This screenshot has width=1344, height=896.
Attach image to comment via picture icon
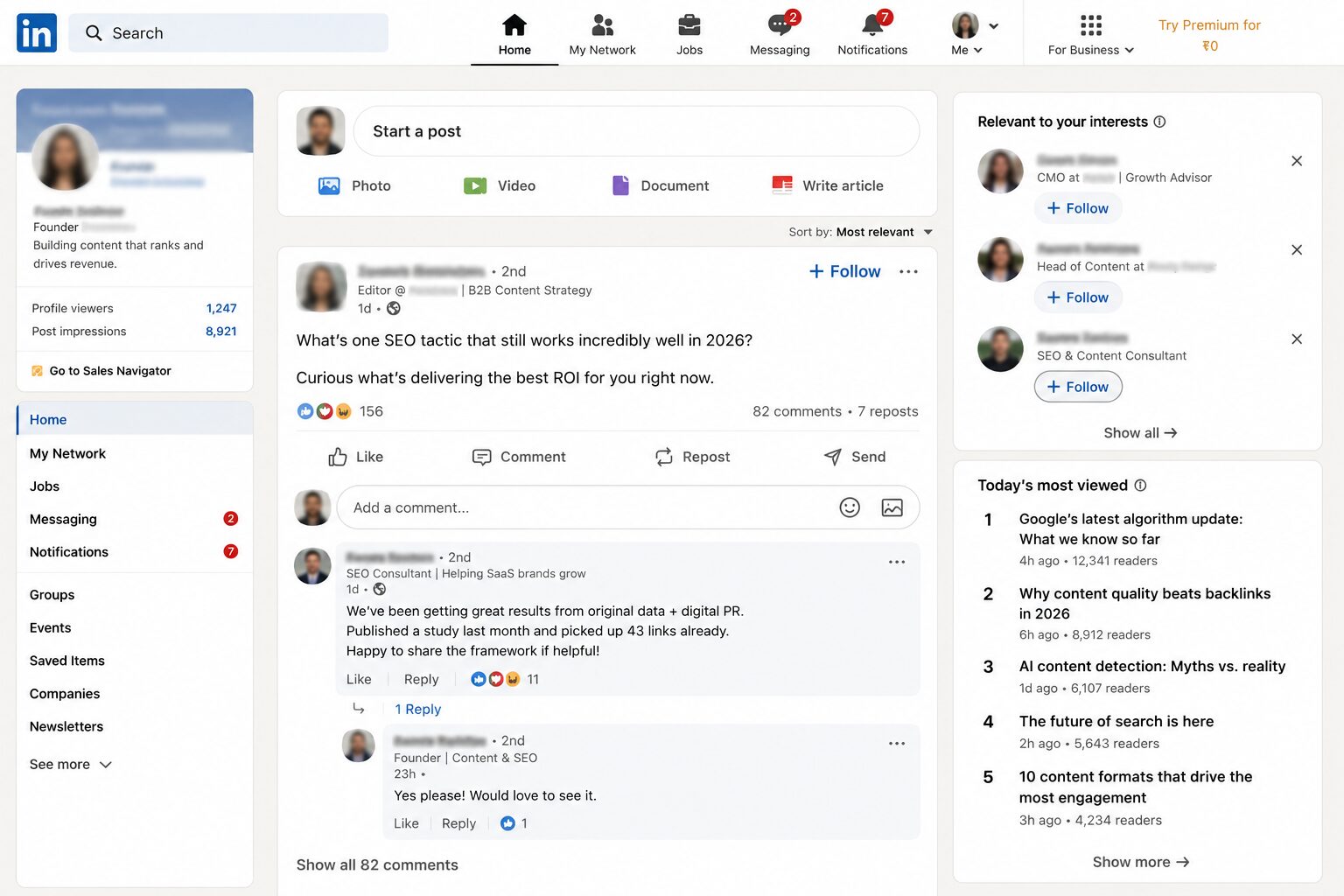click(892, 507)
